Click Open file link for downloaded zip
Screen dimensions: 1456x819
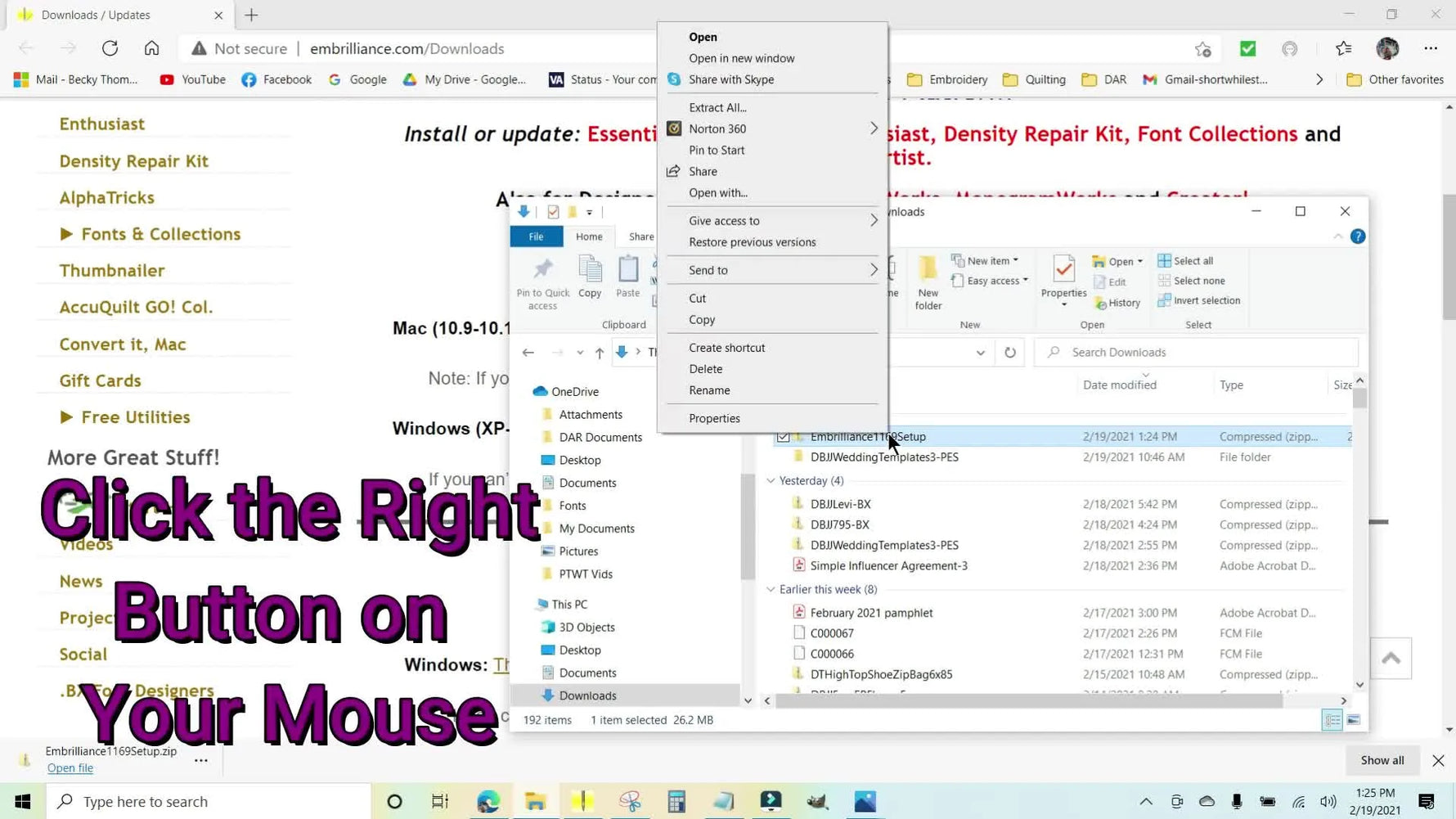tap(70, 768)
